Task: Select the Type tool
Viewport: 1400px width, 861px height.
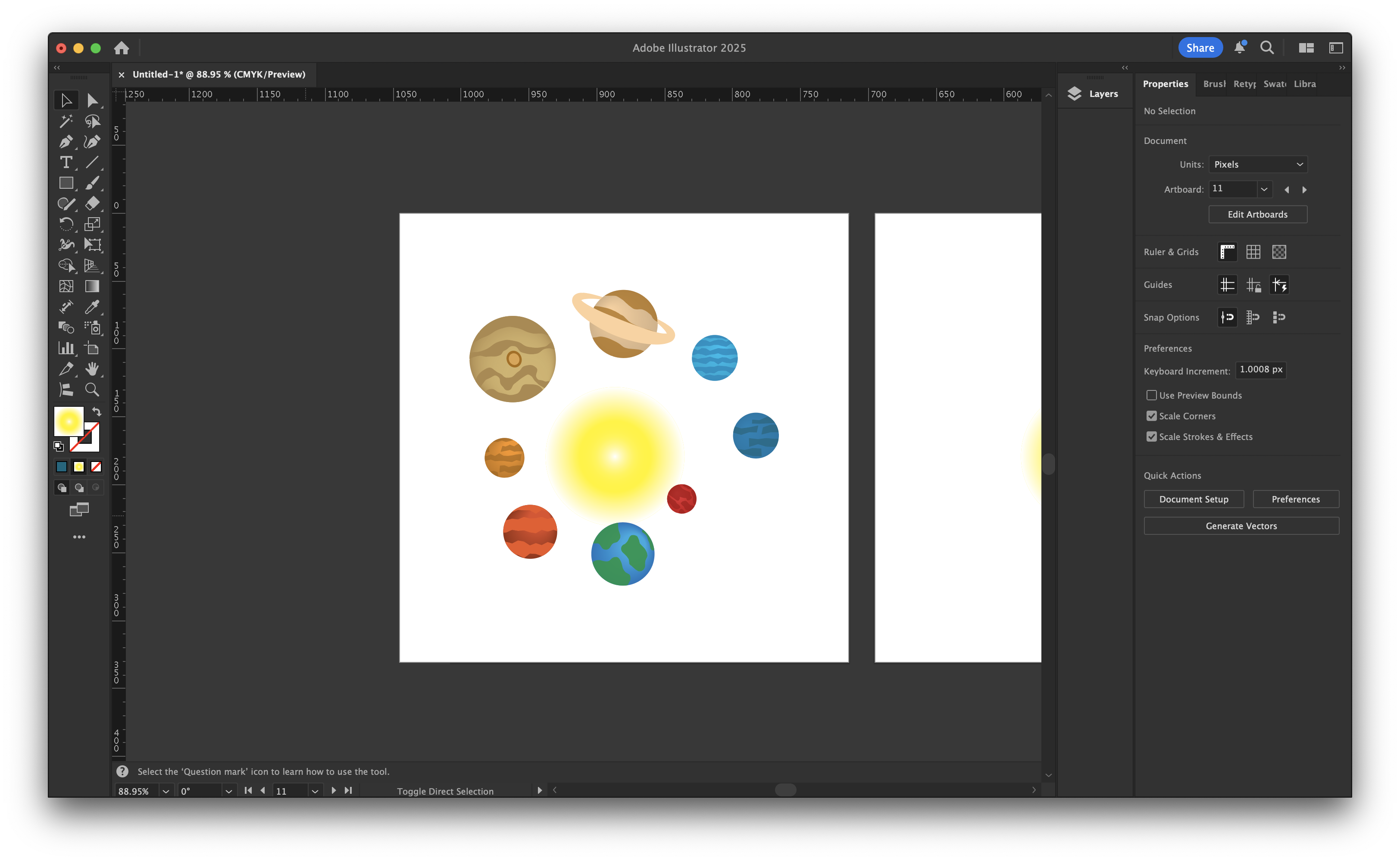Action: tap(66, 162)
